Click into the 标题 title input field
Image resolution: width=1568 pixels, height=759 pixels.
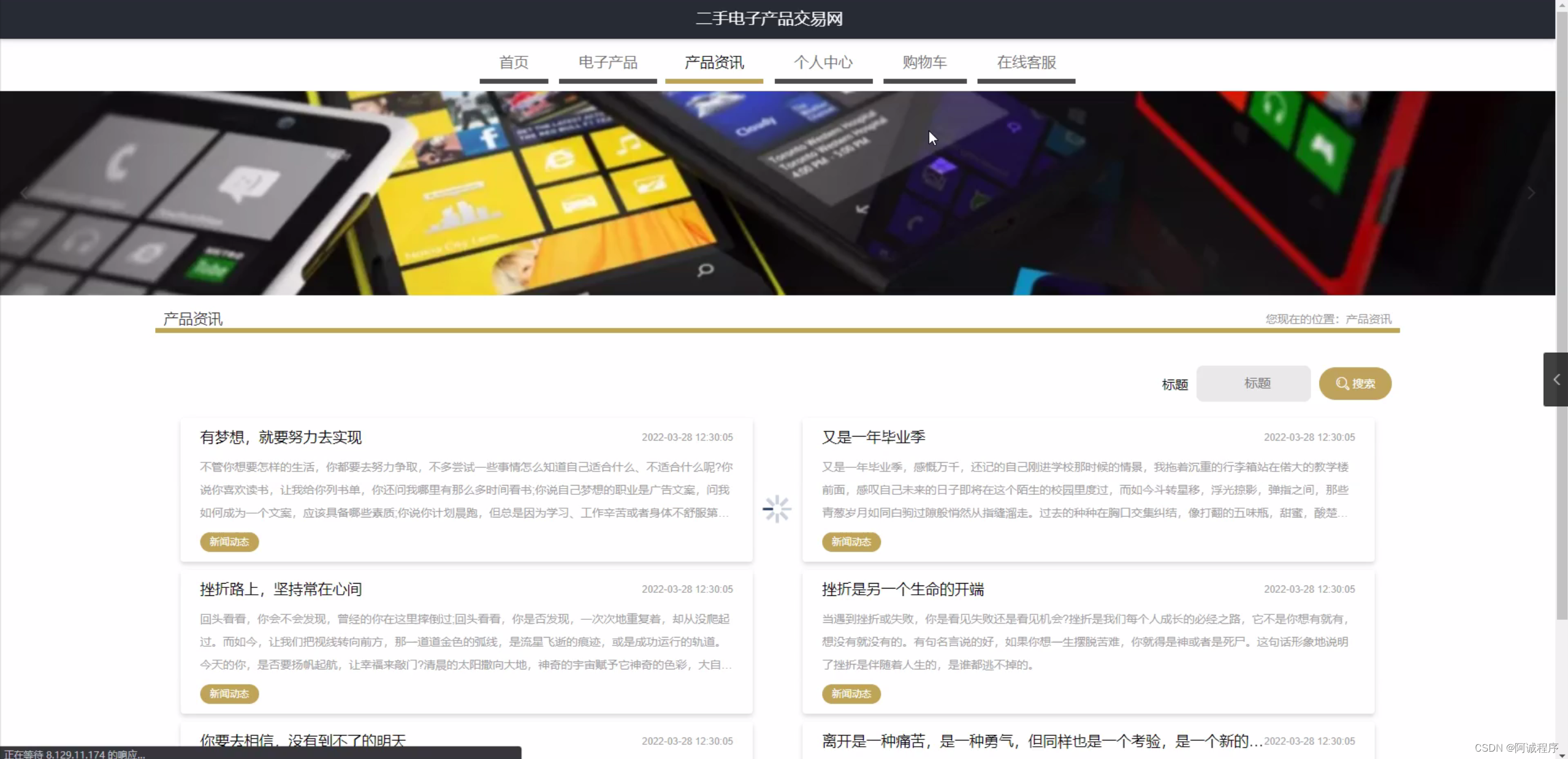pos(1253,383)
